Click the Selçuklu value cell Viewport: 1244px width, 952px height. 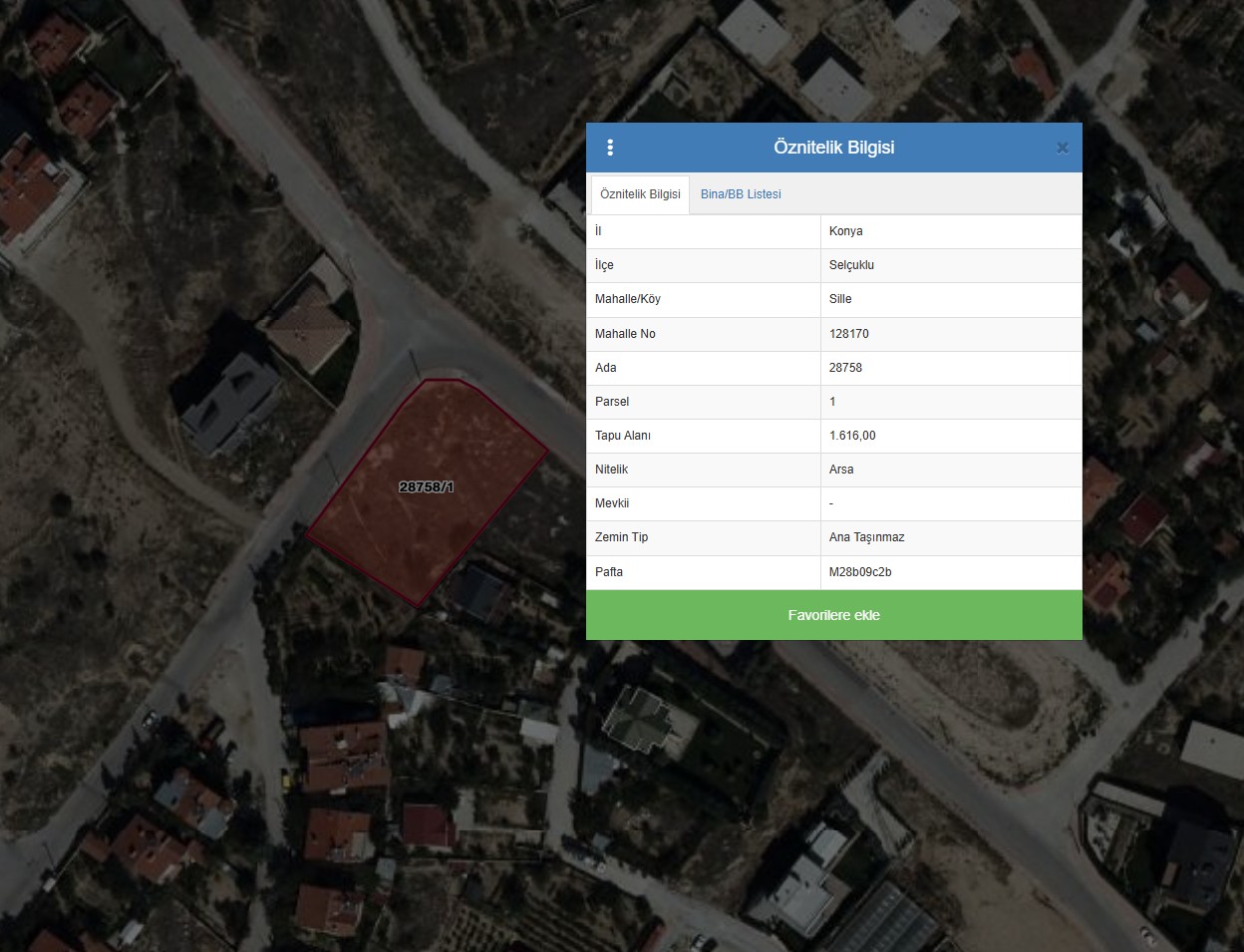[951, 265]
